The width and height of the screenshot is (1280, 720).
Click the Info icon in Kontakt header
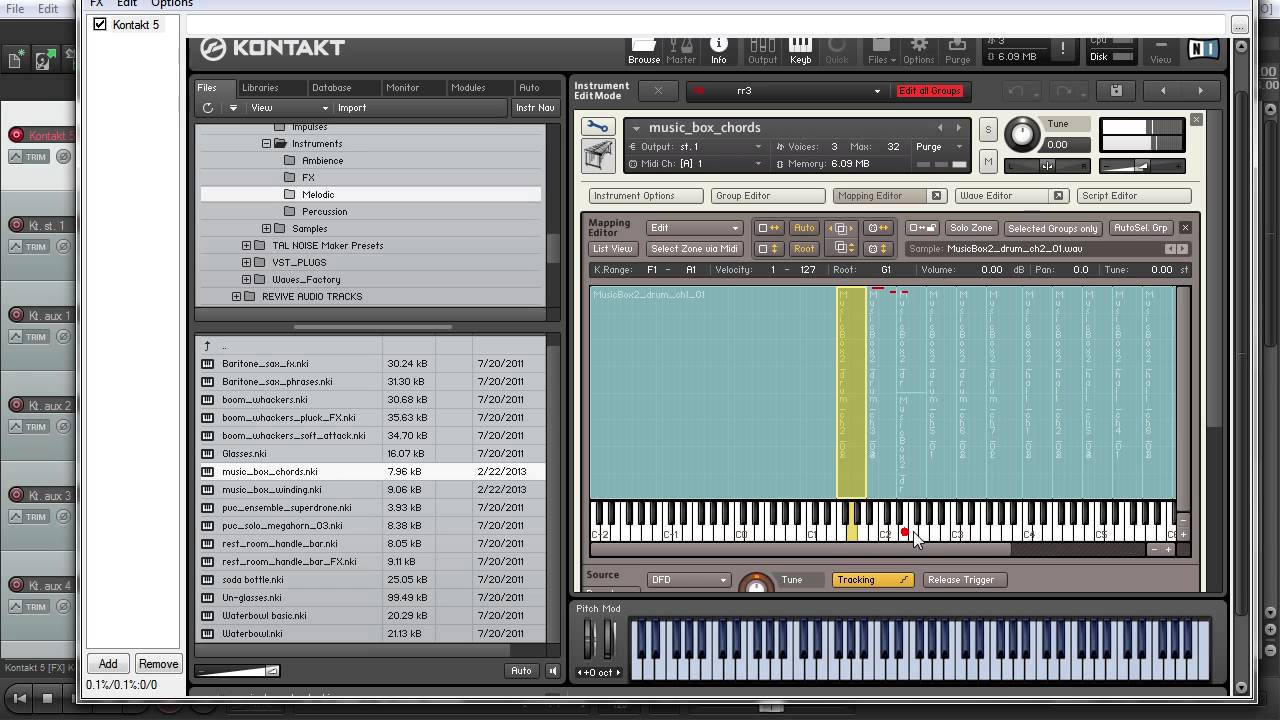click(x=718, y=50)
